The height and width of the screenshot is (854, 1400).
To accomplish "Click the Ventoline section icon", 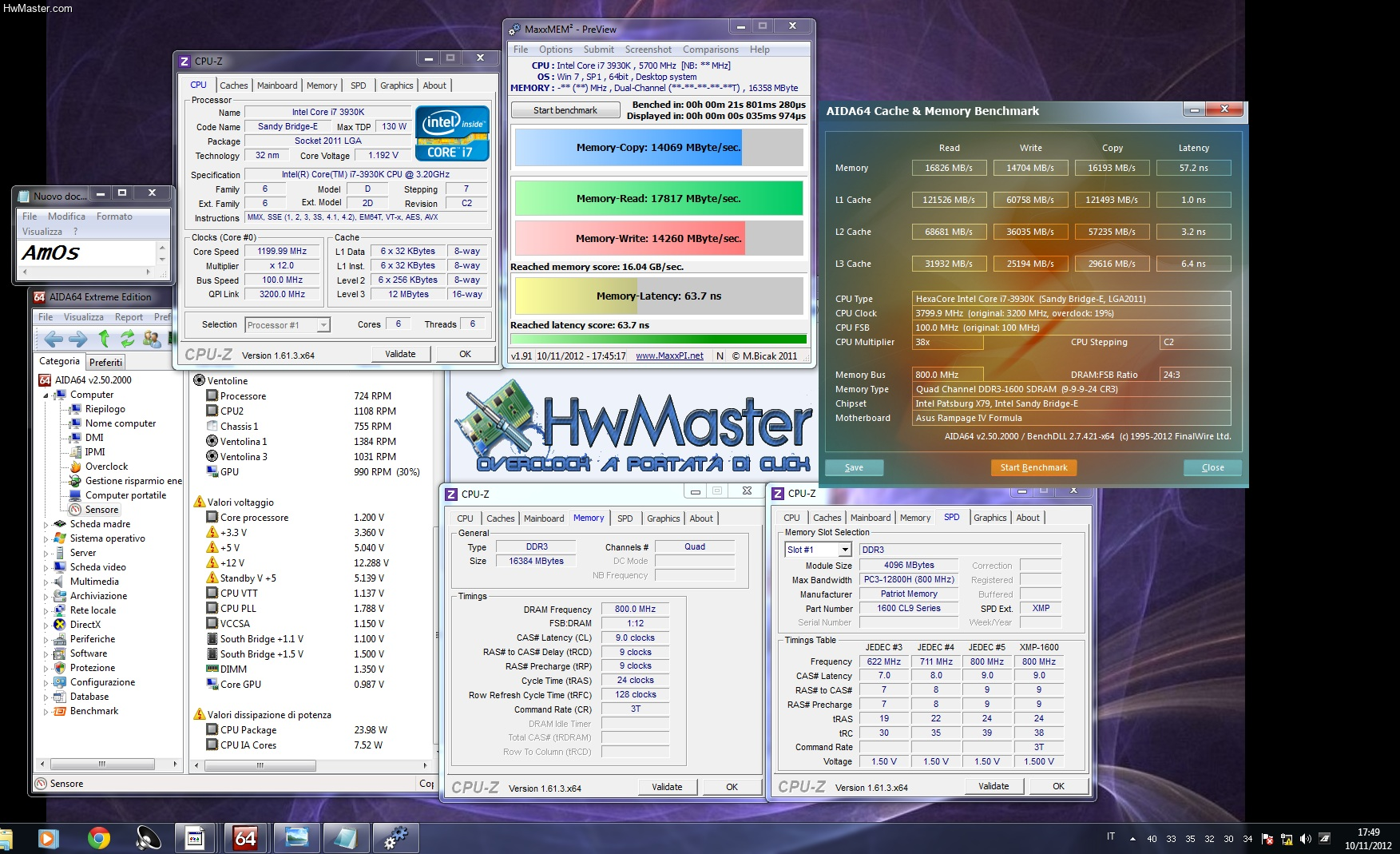I will click(199, 380).
